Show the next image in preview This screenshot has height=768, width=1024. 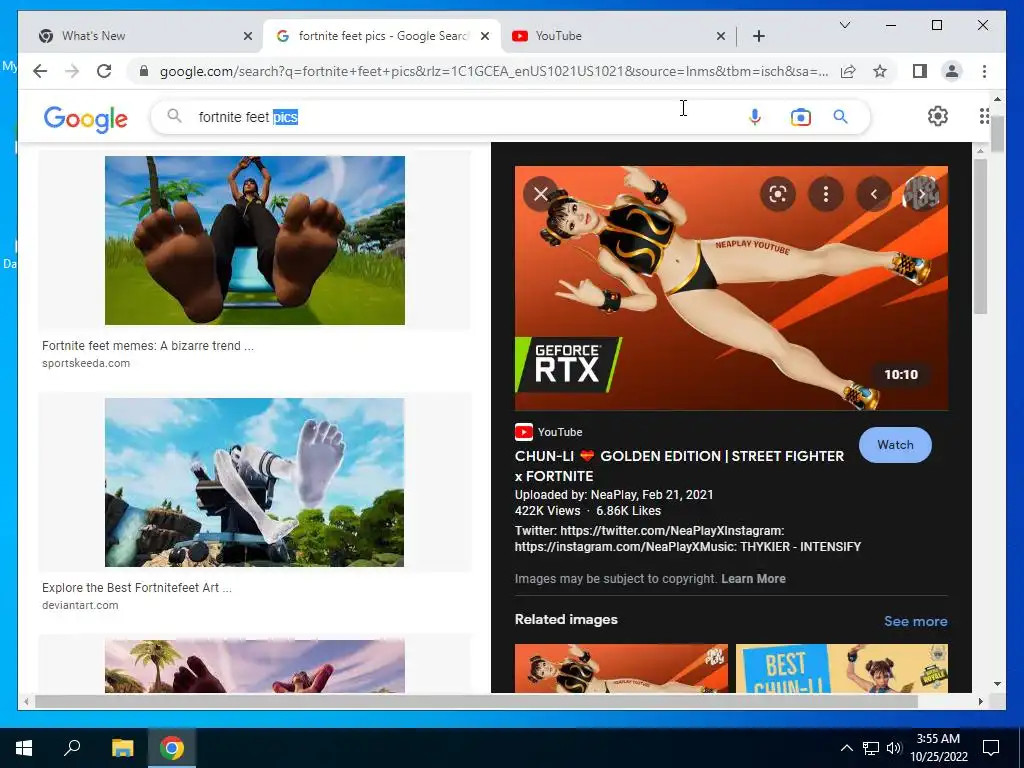pos(921,194)
